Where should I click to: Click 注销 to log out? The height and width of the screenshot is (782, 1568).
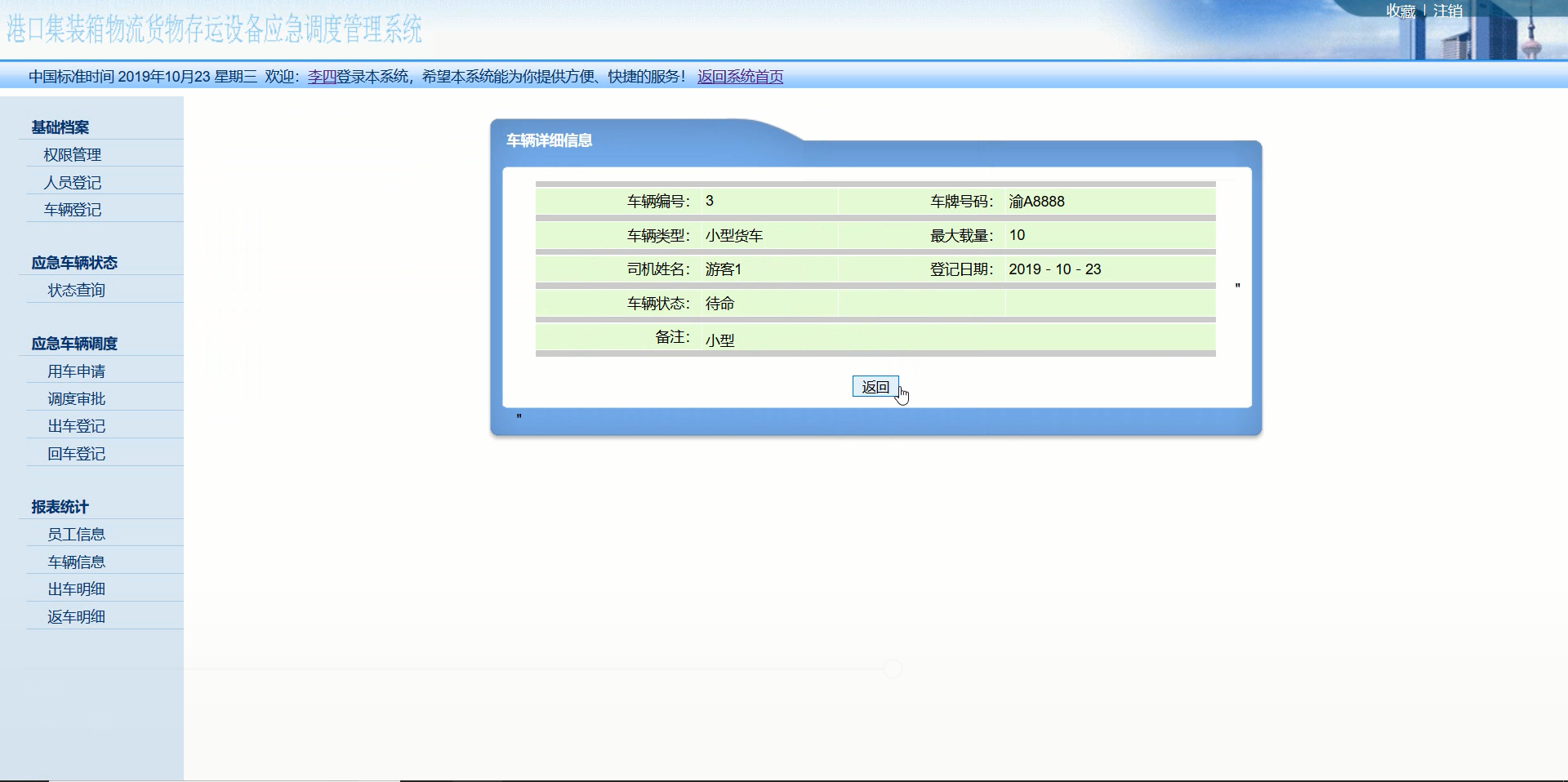(x=1447, y=11)
